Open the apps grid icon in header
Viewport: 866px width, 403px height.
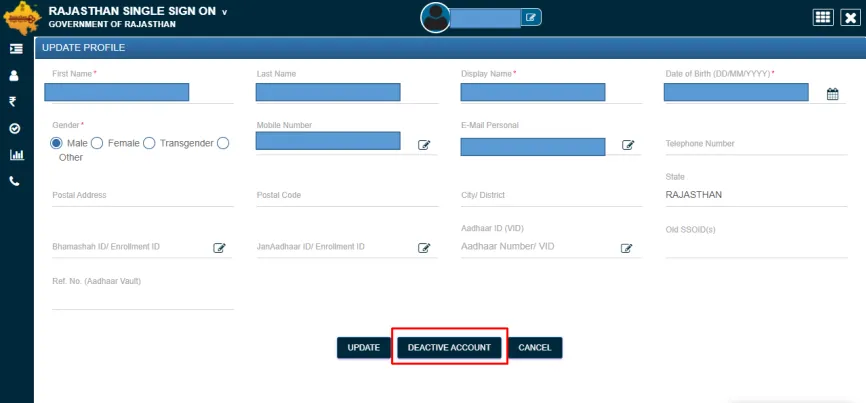pyautogui.click(x=823, y=17)
